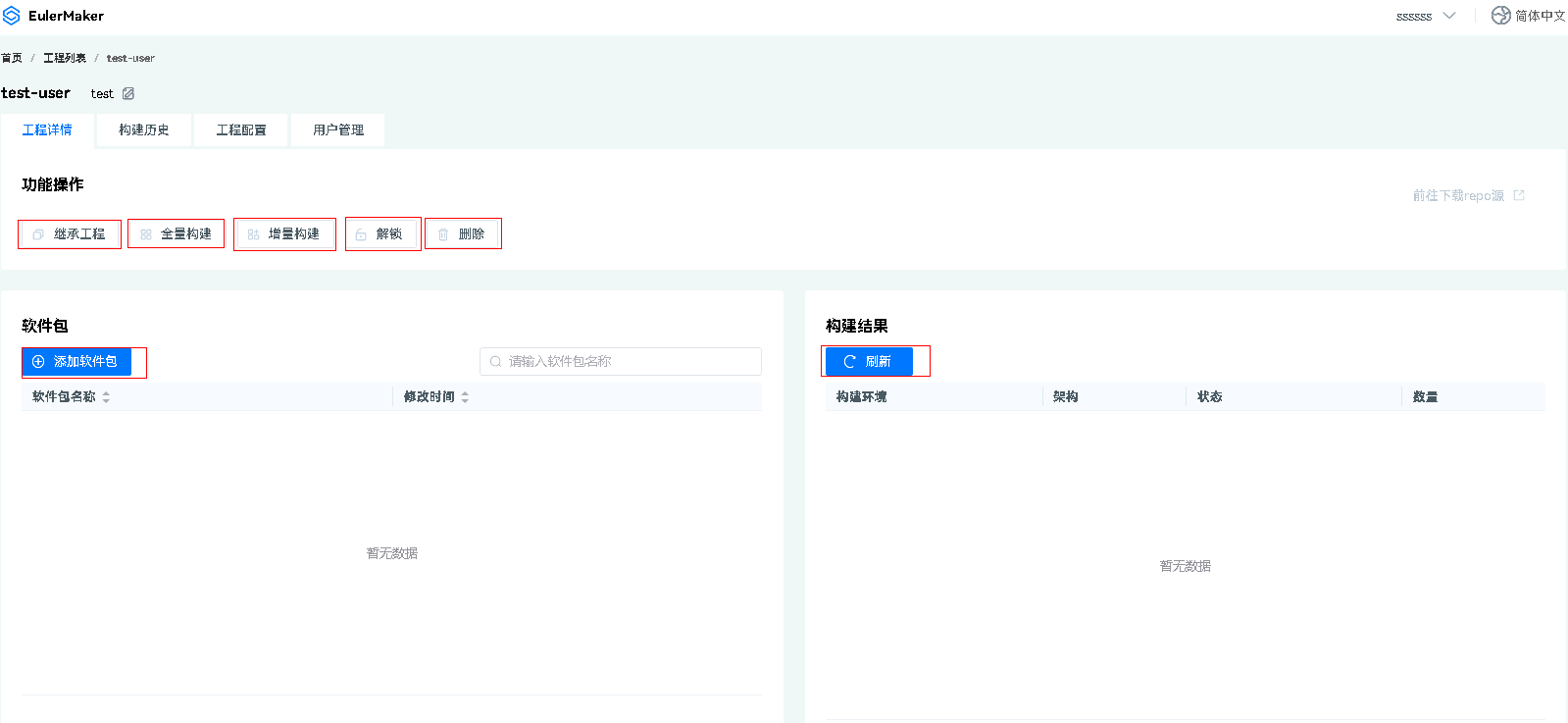
Task: Click the 继承工程 button
Action: (70, 234)
